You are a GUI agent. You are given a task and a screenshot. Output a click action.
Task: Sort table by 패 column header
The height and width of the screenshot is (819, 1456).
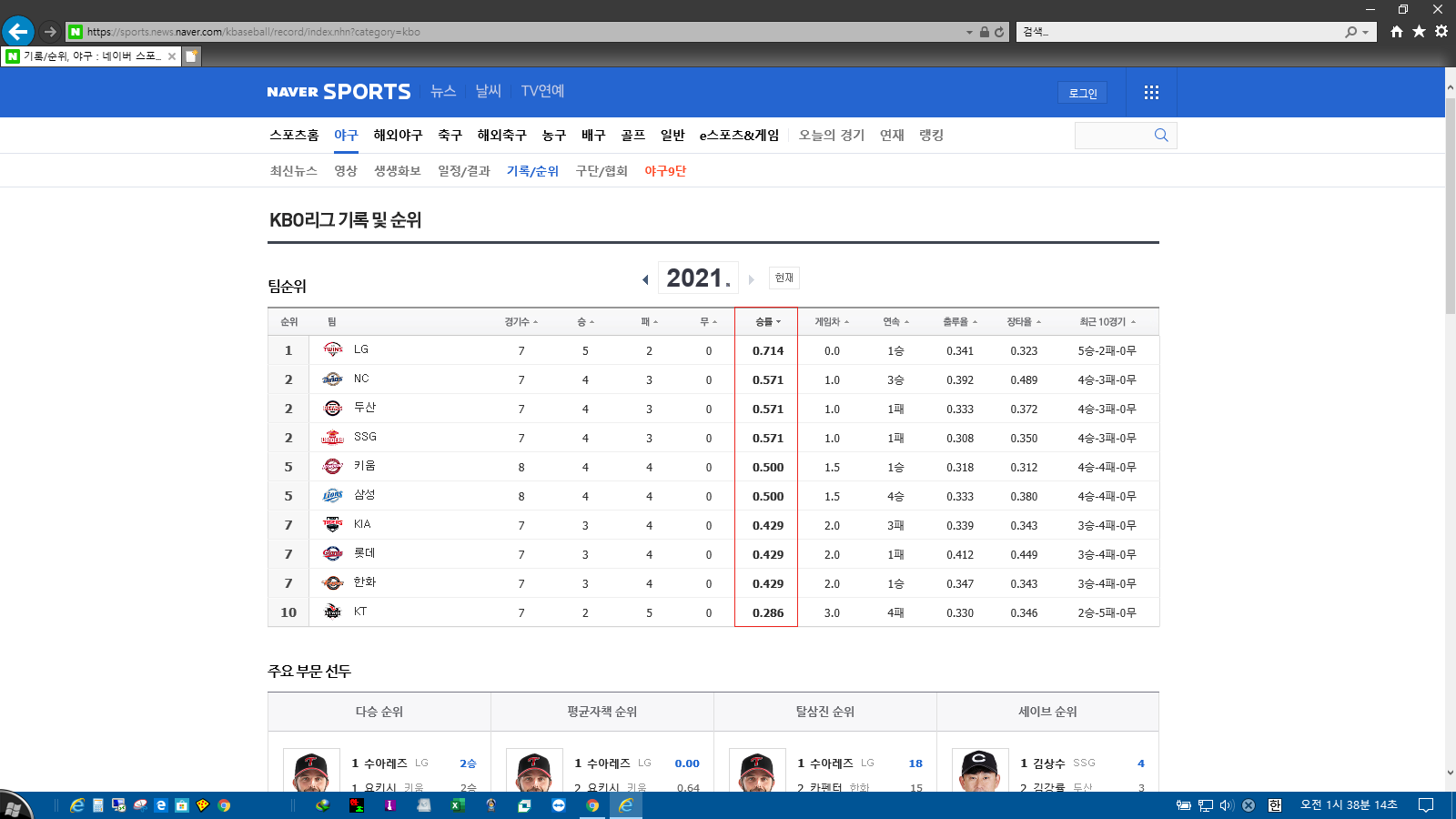(649, 322)
